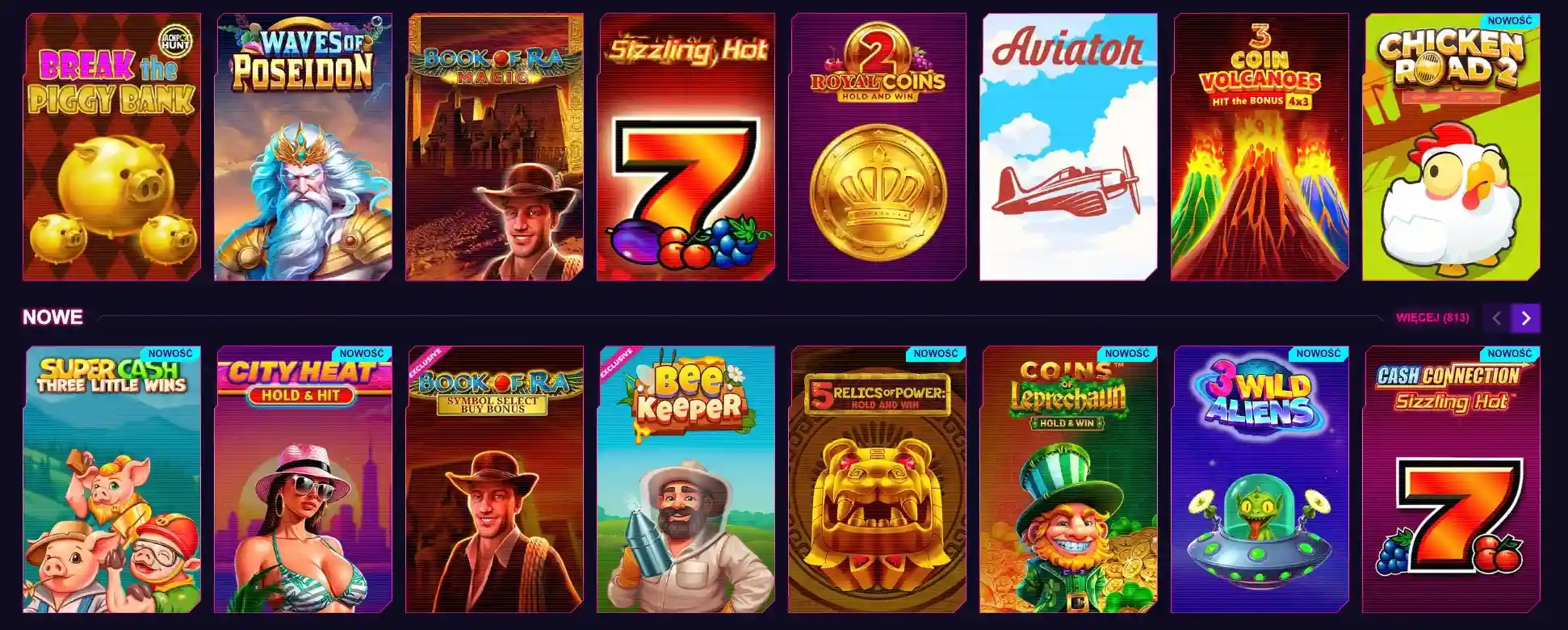The width and height of the screenshot is (1568, 630).
Task: Play Chicken Road 2
Action: click(x=1452, y=147)
